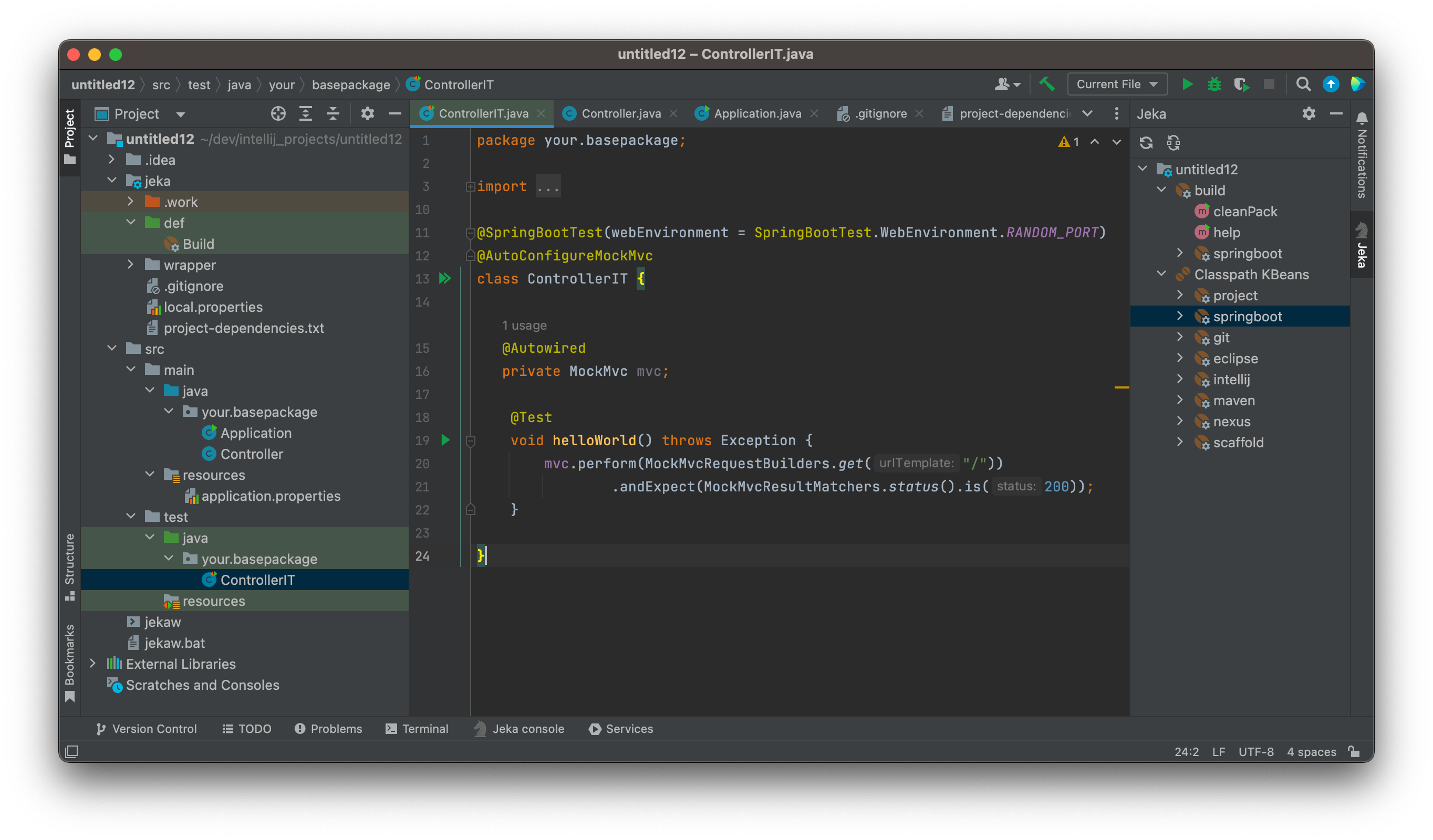Viewport: 1433px width, 840px height.
Task: Open Current File run configuration dropdown
Action: point(1117,84)
